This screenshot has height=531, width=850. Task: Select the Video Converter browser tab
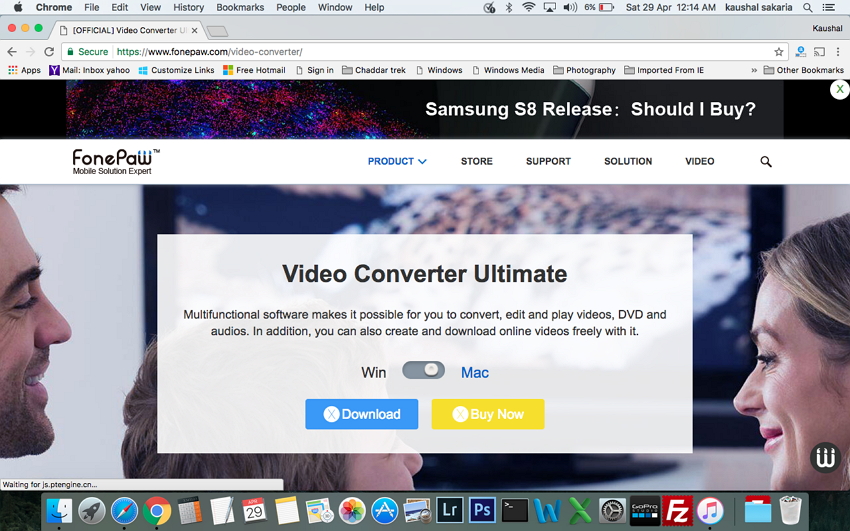coord(128,30)
